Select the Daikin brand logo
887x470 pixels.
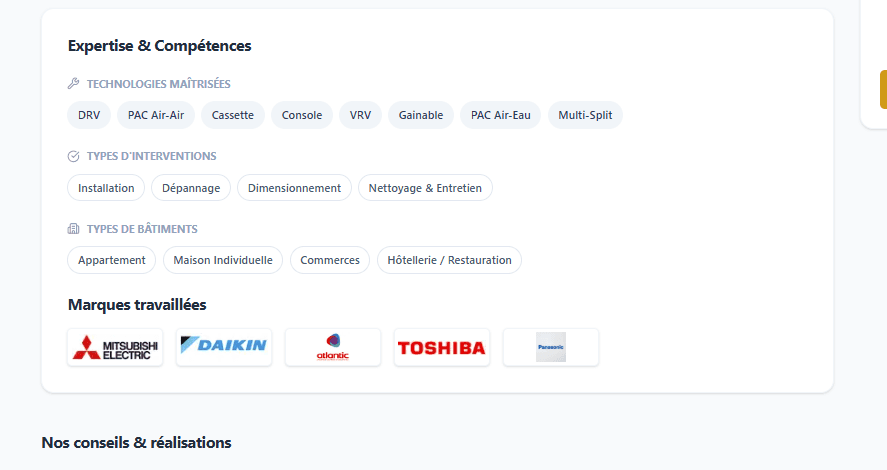click(224, 347)
